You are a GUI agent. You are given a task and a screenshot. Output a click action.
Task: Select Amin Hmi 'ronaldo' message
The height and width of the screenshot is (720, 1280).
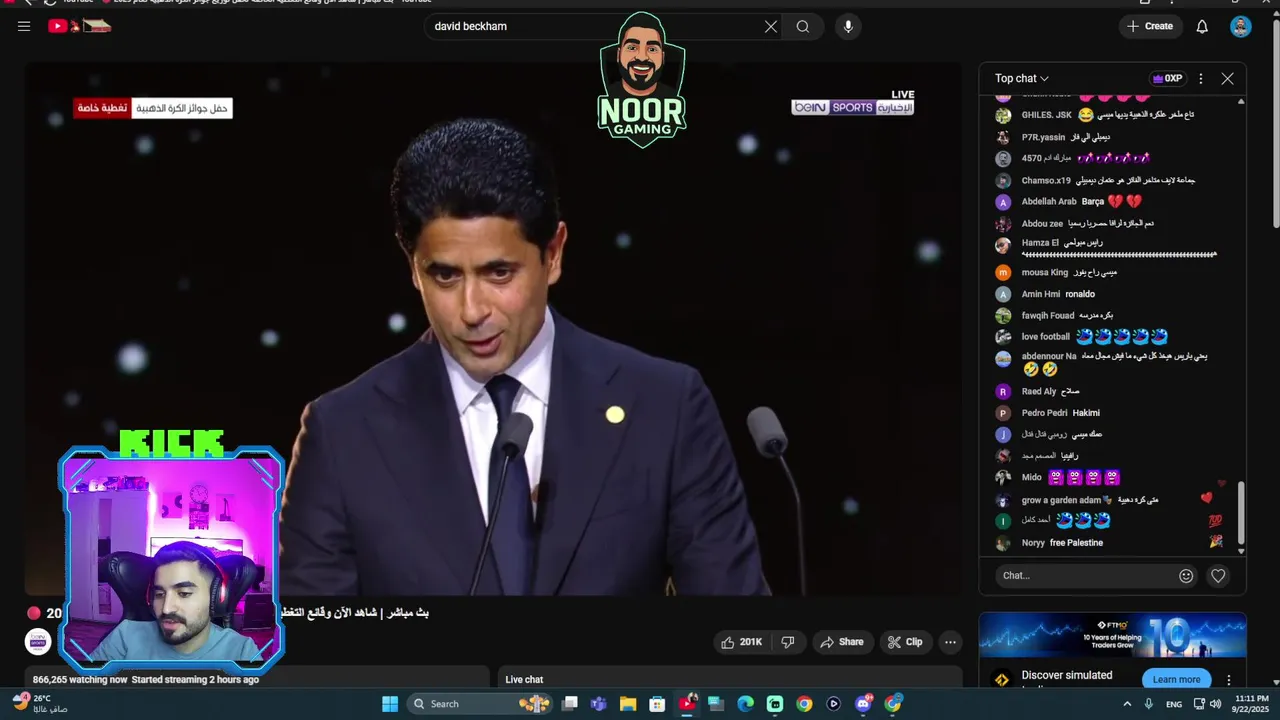1080,295
